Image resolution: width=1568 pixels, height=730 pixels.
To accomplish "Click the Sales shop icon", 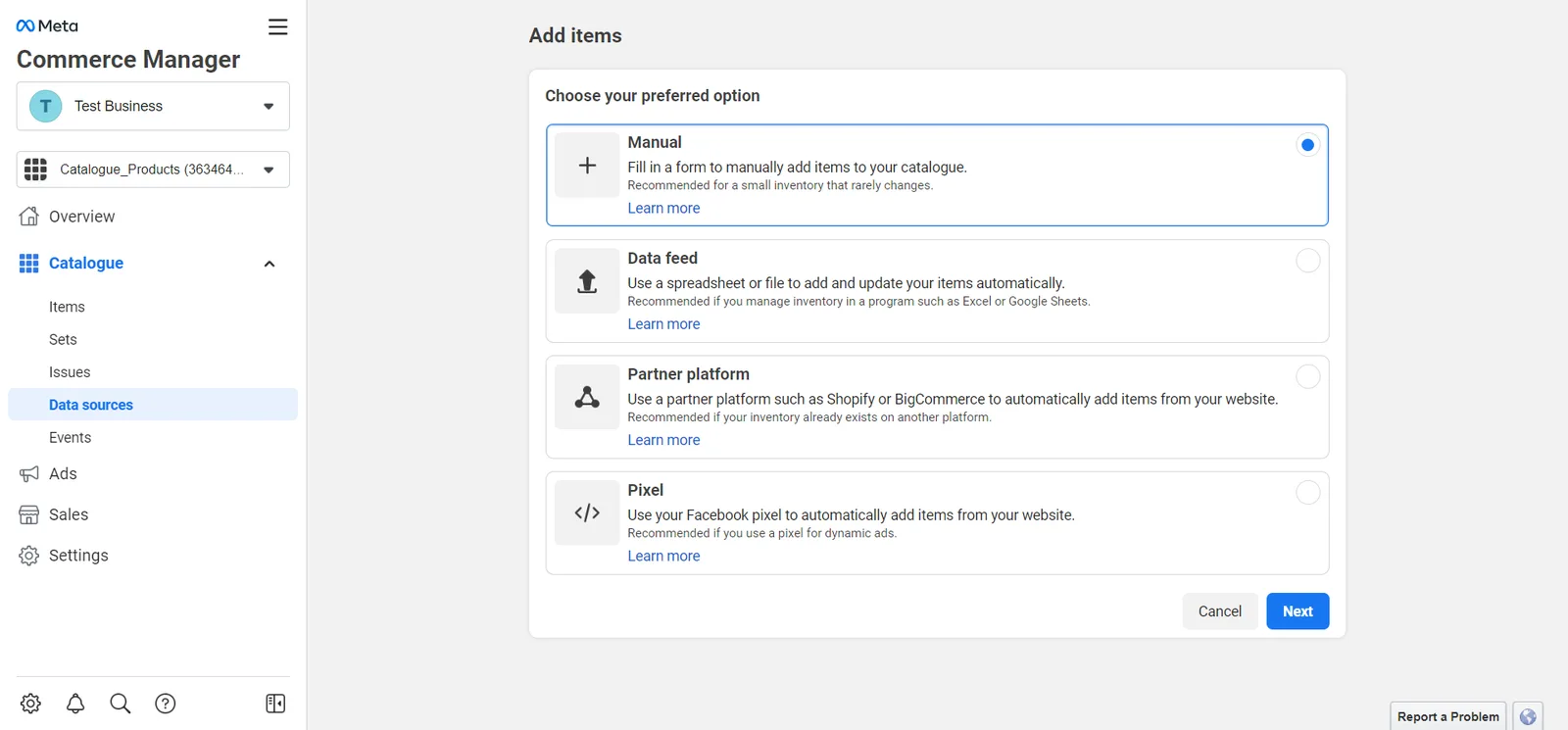I will pyautogui.click(x=29, y=514).
